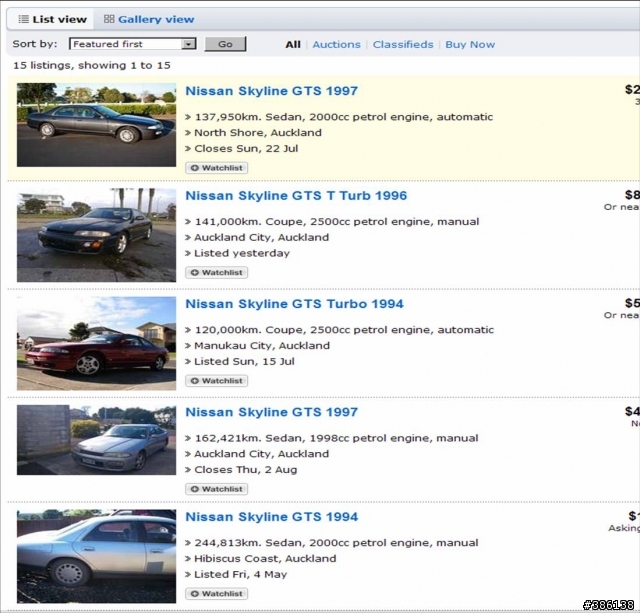Click the Go button
Screen dimensions: 640x613
[x=225, y=44]
